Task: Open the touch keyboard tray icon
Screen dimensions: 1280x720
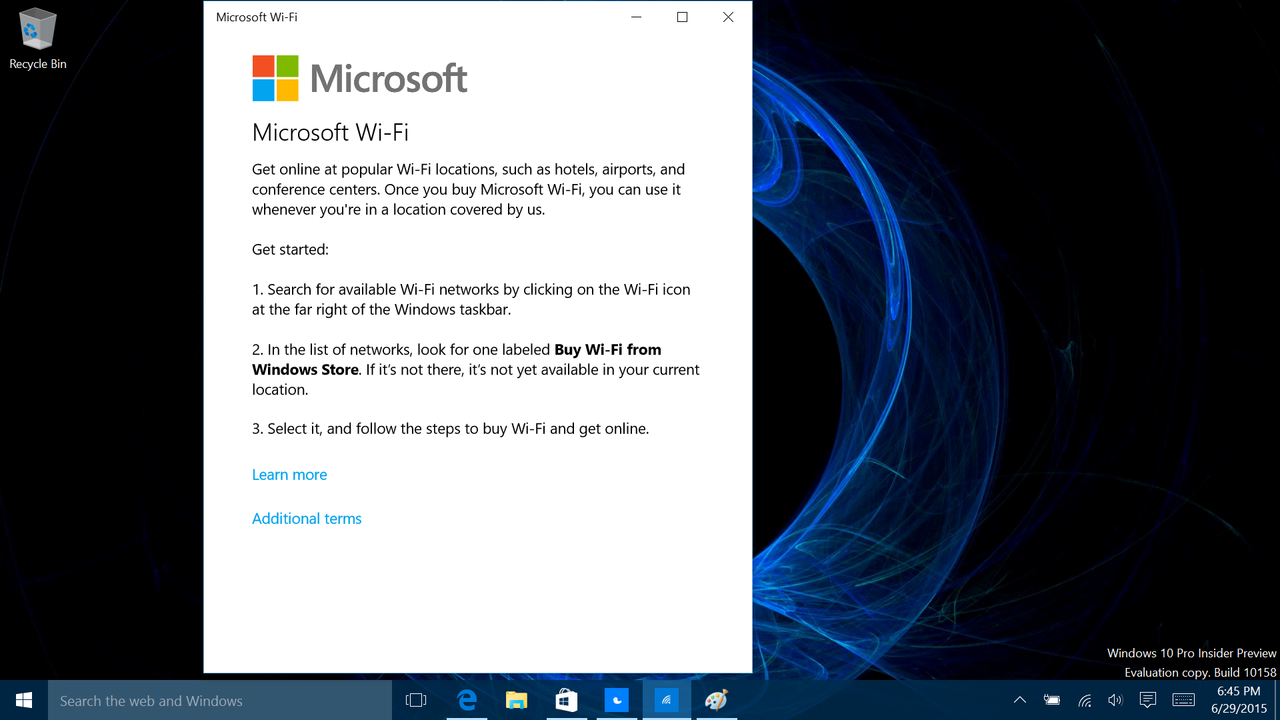Action: pyautogui.click(x=1184, y=700)
